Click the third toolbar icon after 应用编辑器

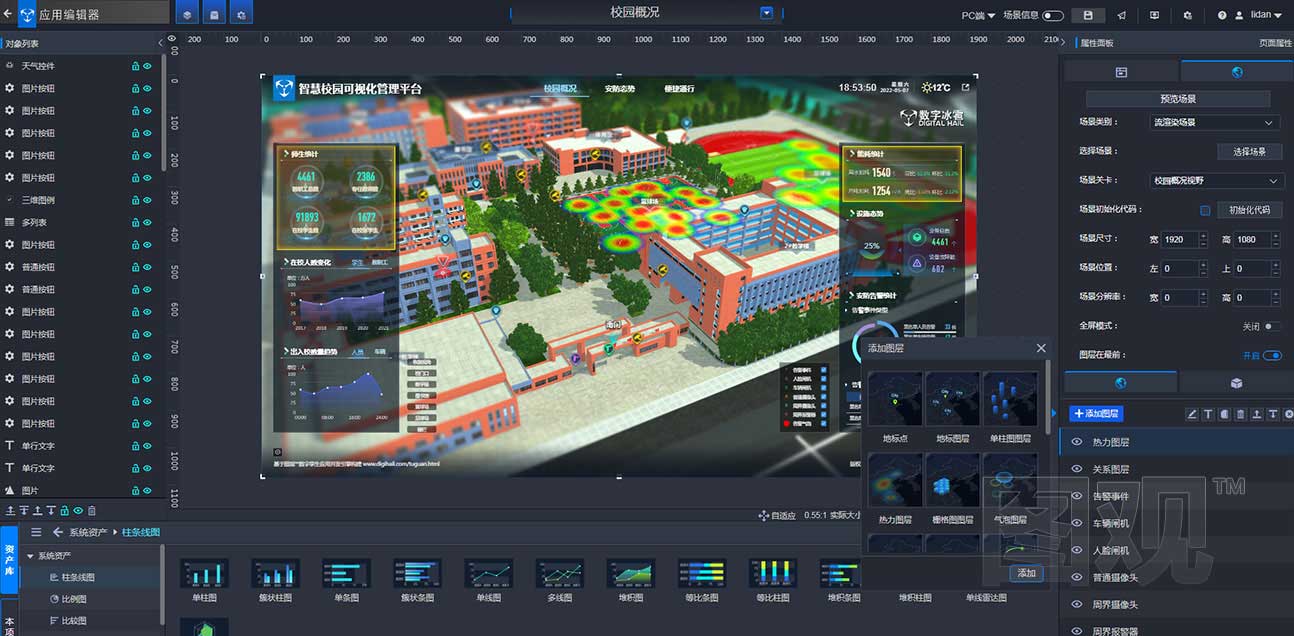click(x=241, y=14)
